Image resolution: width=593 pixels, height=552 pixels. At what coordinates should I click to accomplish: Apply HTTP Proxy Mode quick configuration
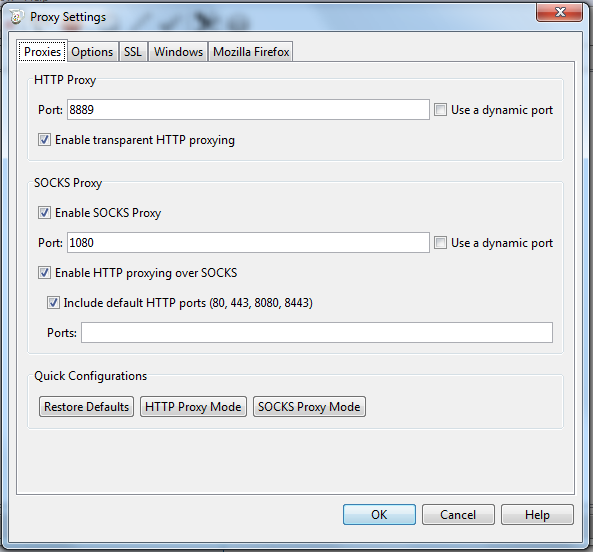coord(193,406)
